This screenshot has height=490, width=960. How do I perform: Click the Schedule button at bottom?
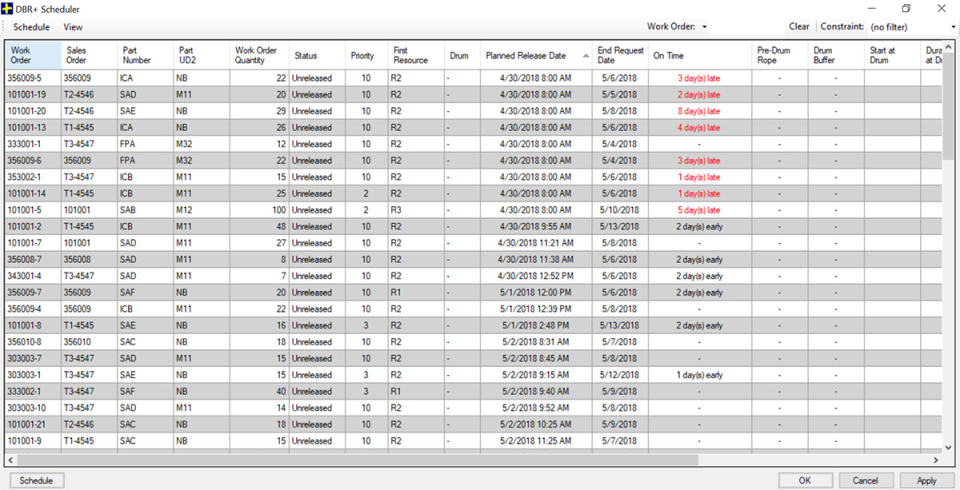pyautogui.click(x=36, y=481)
